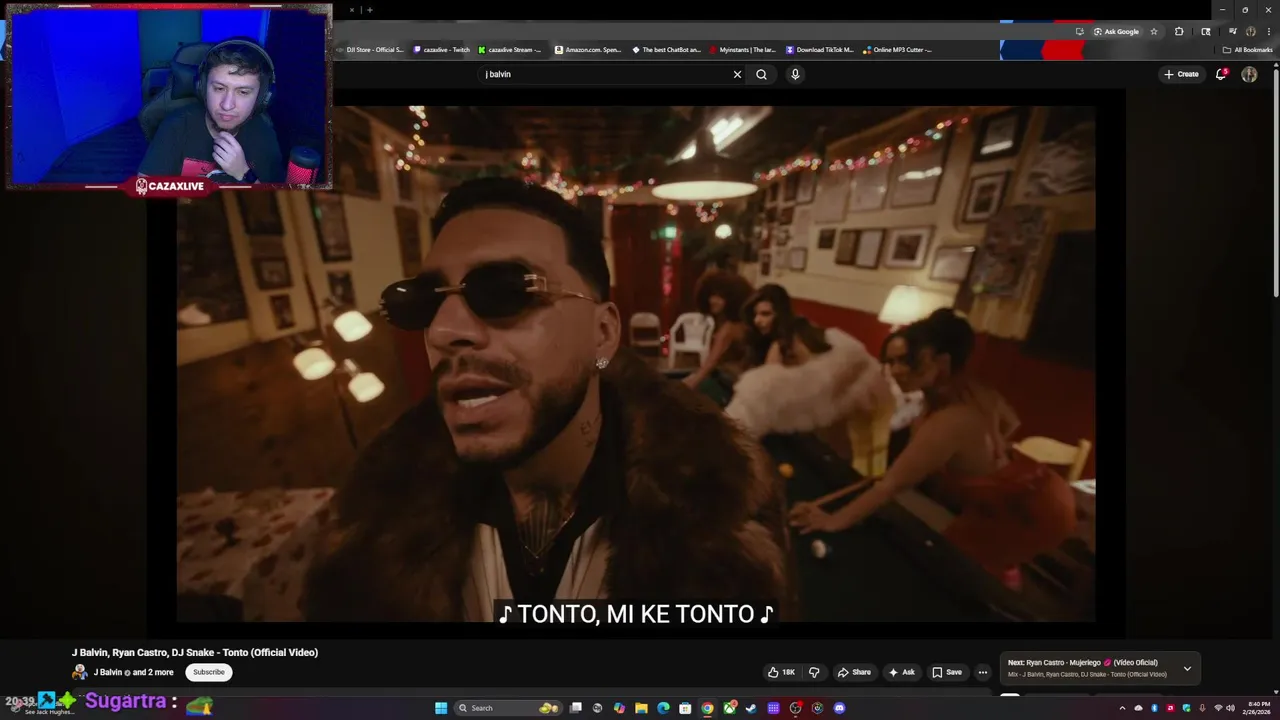Screen dimensions: 1280x720
Task: Open the YouTube notifications bell
Action: coord(1220,74)
